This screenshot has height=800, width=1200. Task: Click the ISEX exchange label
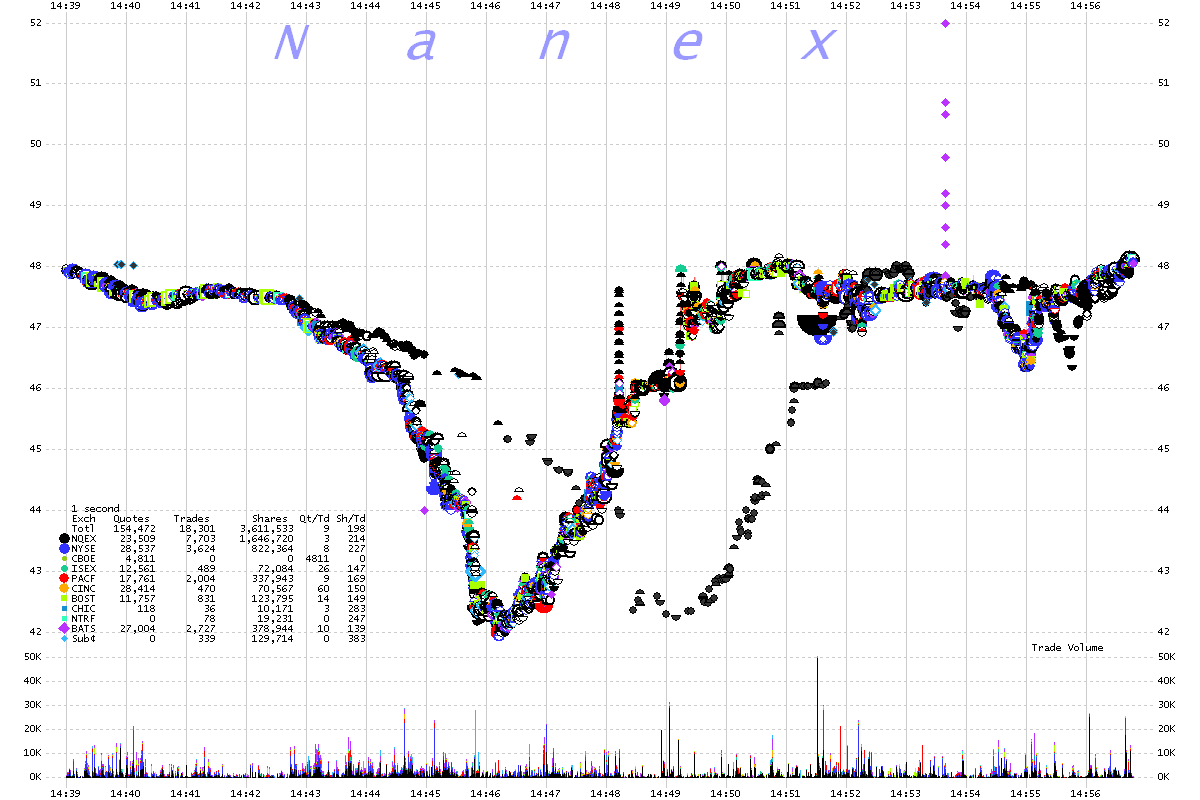(84, 568)
